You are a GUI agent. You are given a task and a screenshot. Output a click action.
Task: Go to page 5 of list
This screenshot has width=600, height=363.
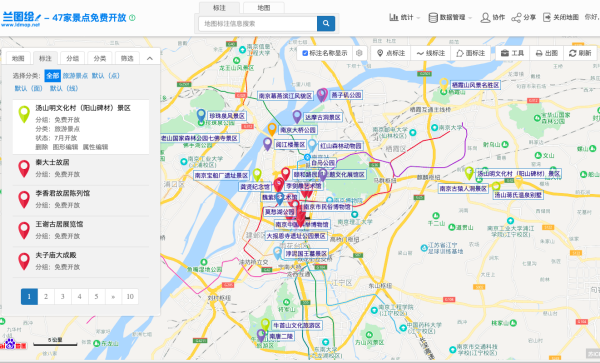pyautogui.click(x=96, y=296)
